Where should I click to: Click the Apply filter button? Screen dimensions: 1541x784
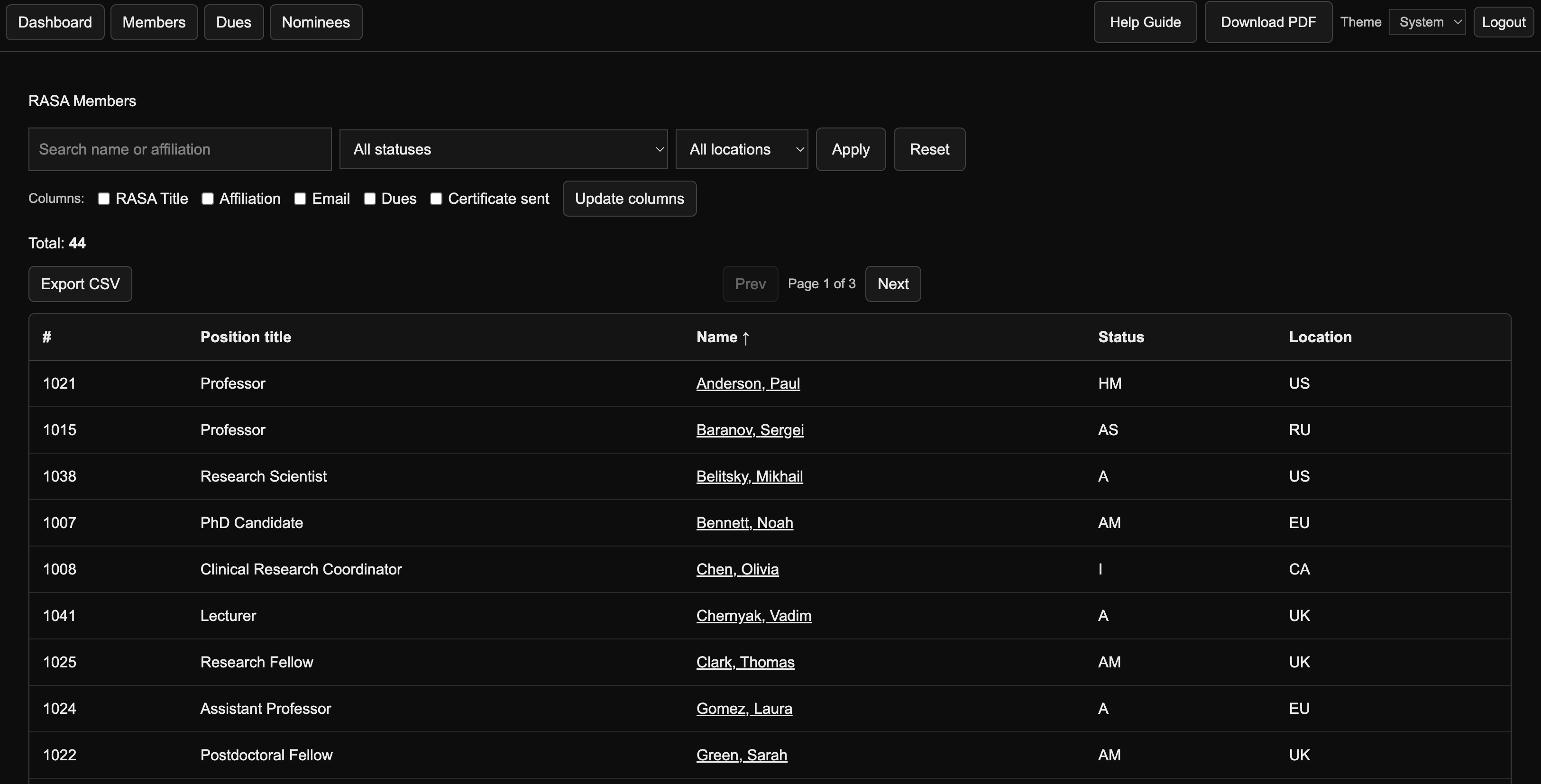pos(850,149)
